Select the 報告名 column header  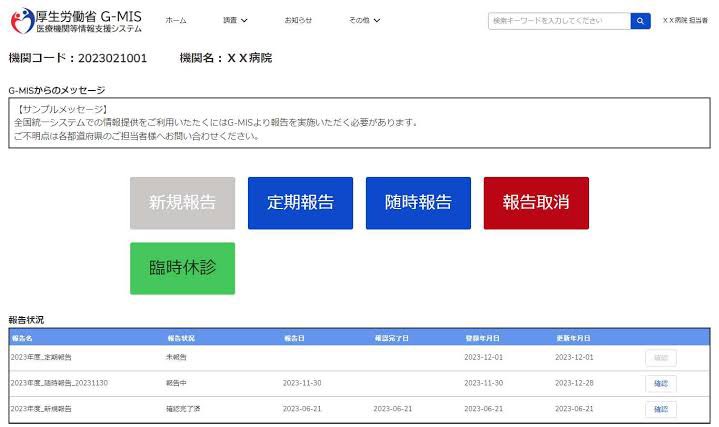coord(22,338)
